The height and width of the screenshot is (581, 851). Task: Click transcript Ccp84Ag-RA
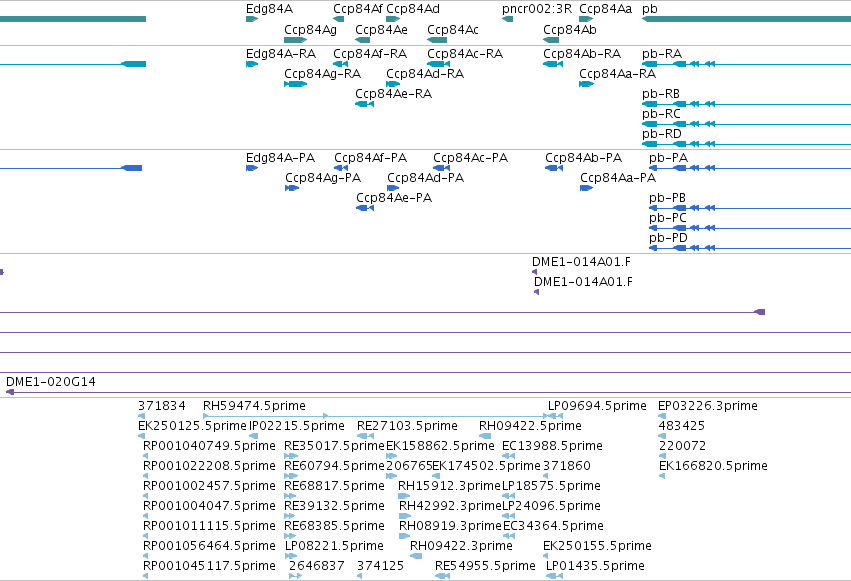tap(322, 74)
